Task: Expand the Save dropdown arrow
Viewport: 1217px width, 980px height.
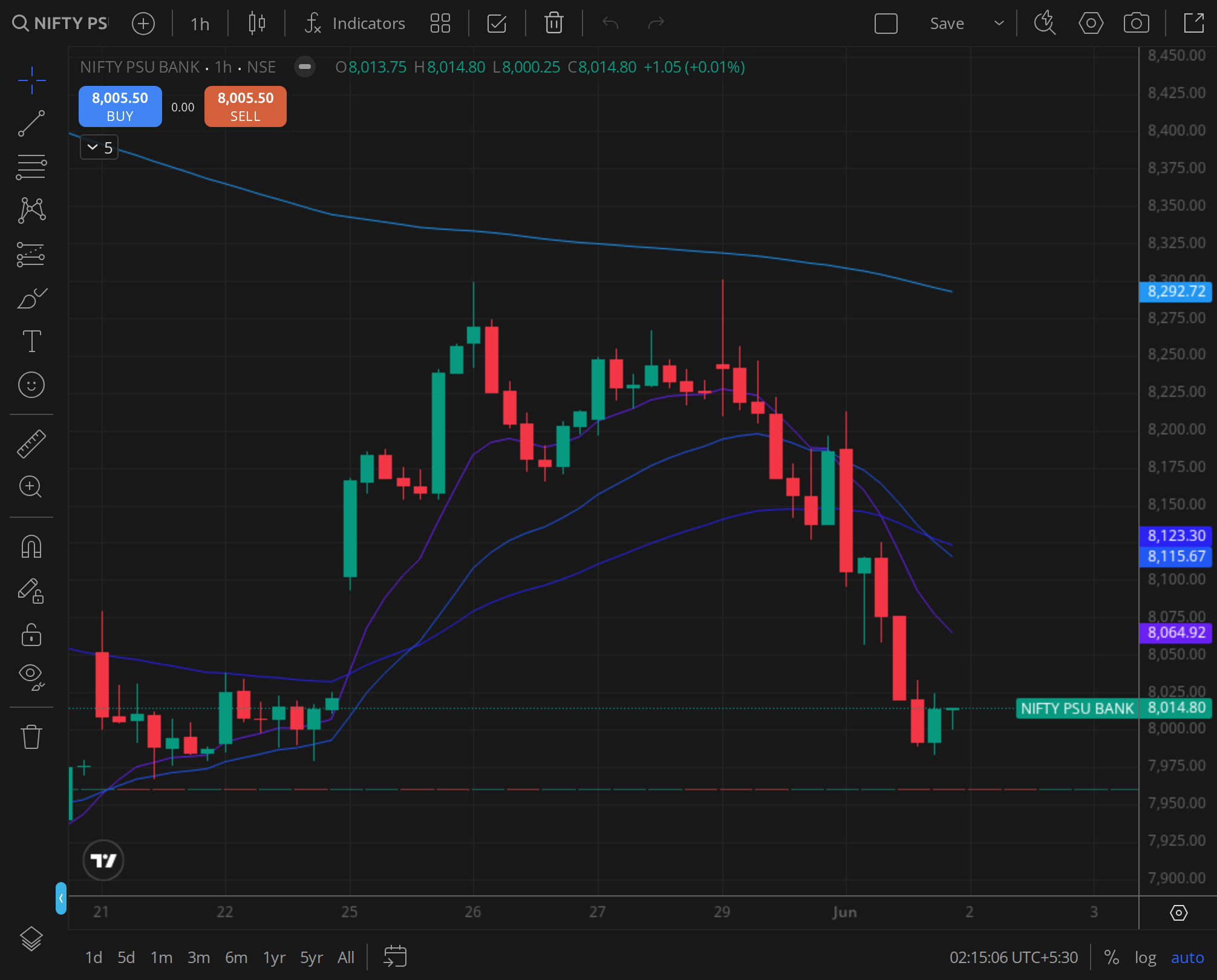Action: click(999, 24)
